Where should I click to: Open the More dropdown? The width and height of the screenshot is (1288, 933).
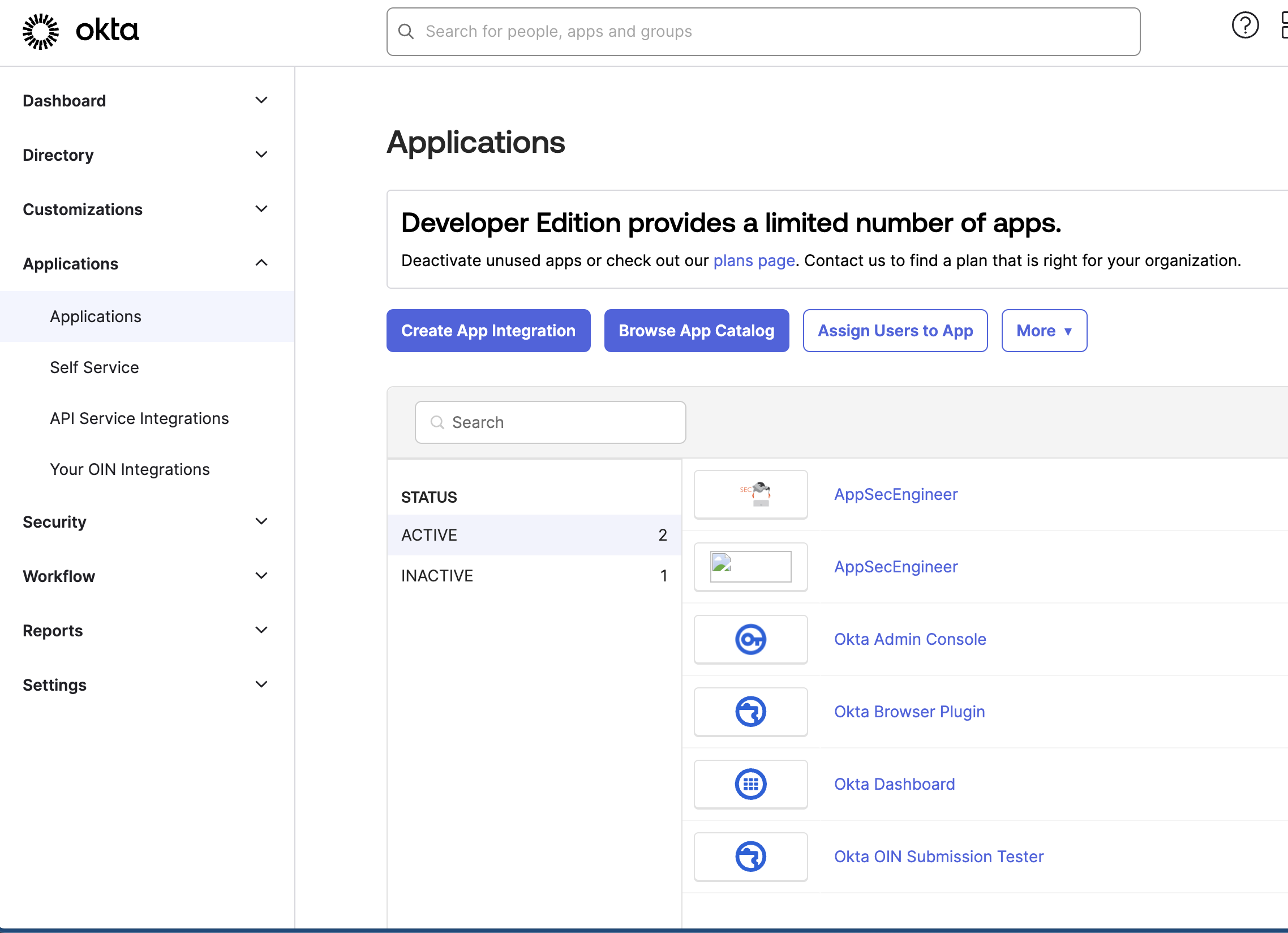point(1044,330)
